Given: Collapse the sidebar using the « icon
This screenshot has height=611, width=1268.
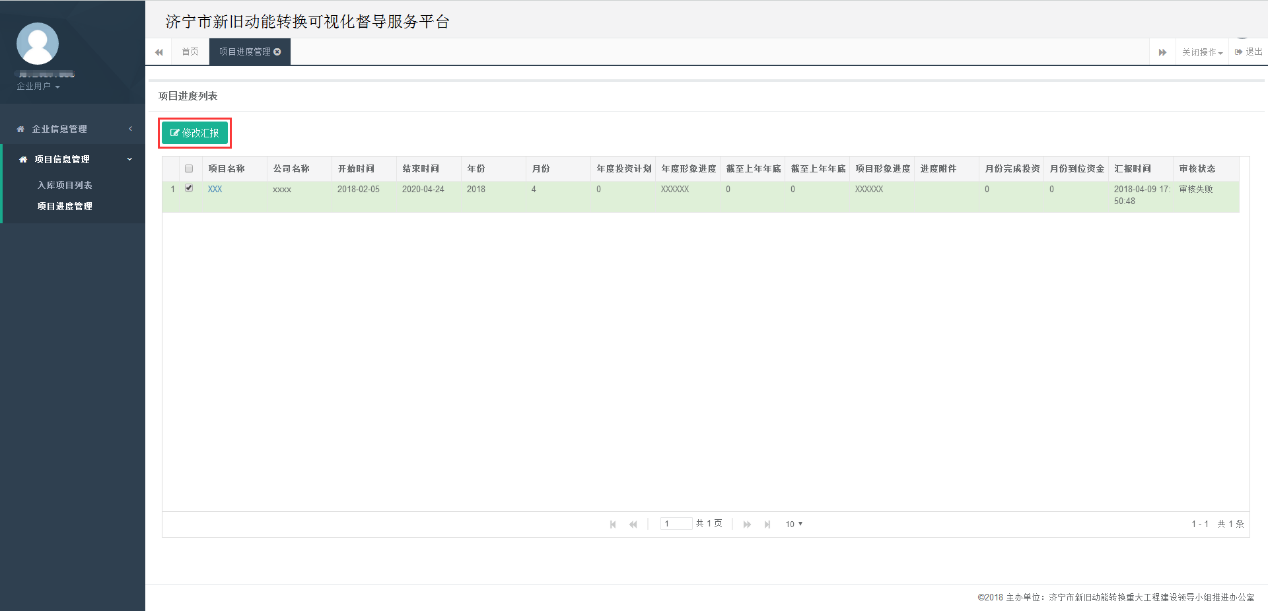Looking at the screenshot, I should click(x=158, y=51).
